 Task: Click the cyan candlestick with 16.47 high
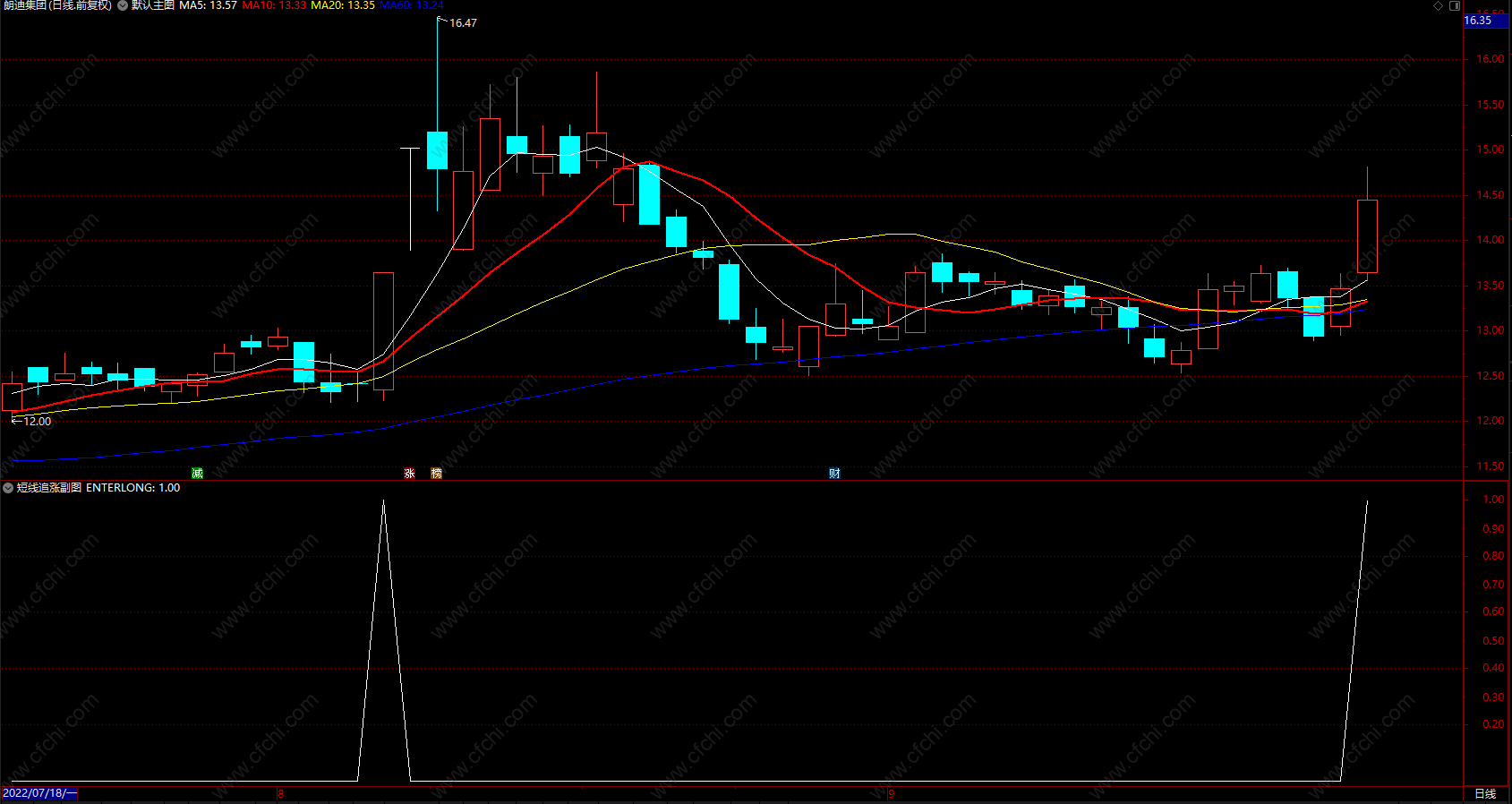click(x=437, y=150)
